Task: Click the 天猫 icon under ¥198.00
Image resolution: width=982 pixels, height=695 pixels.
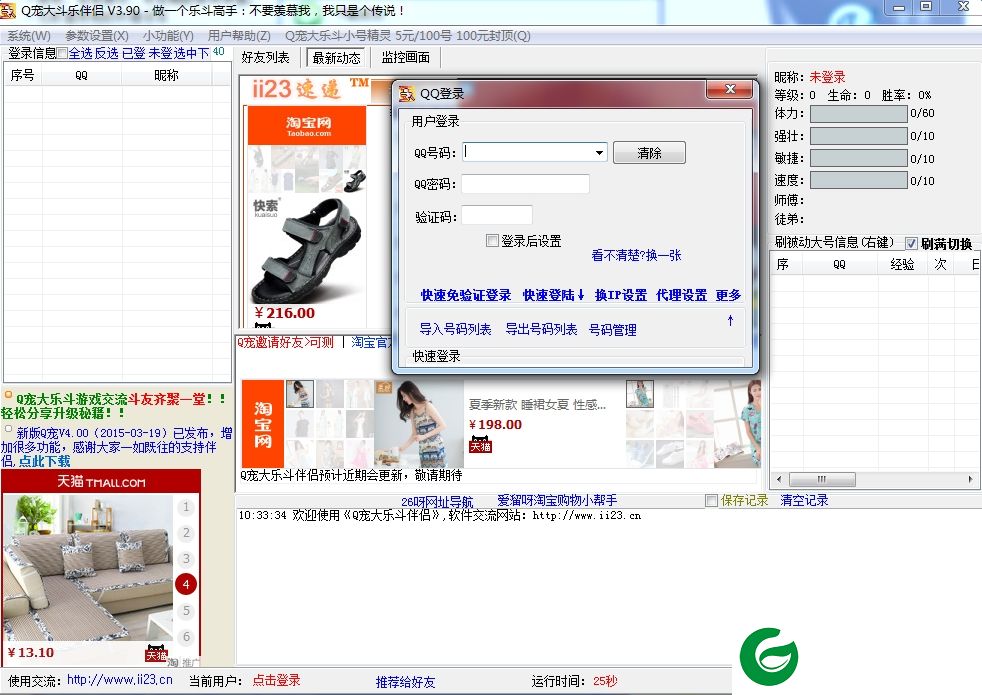Action: tap(480, 445)
